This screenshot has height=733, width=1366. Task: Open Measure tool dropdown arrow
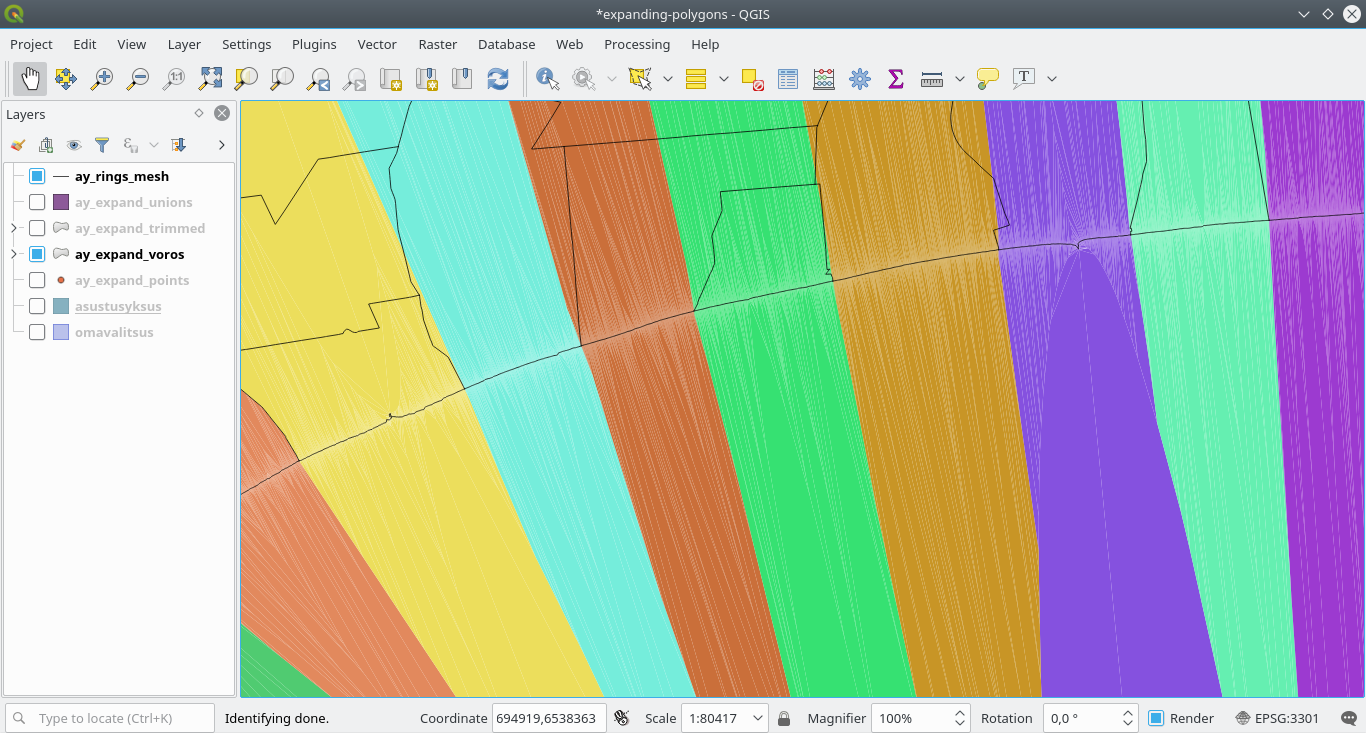click(960, 78)
